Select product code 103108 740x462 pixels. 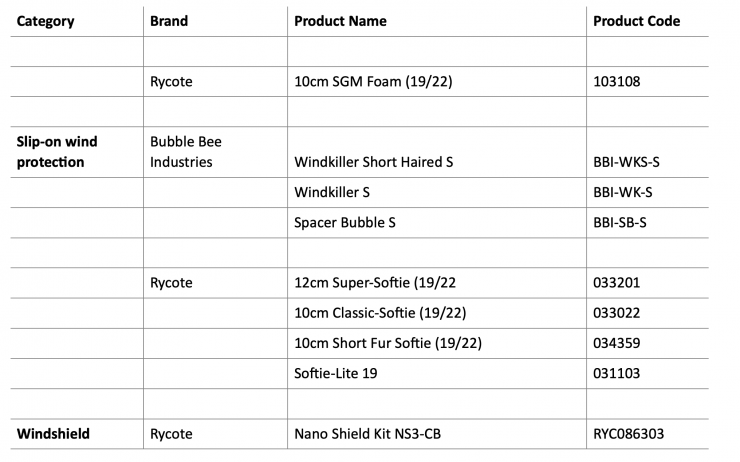point(619,81)
